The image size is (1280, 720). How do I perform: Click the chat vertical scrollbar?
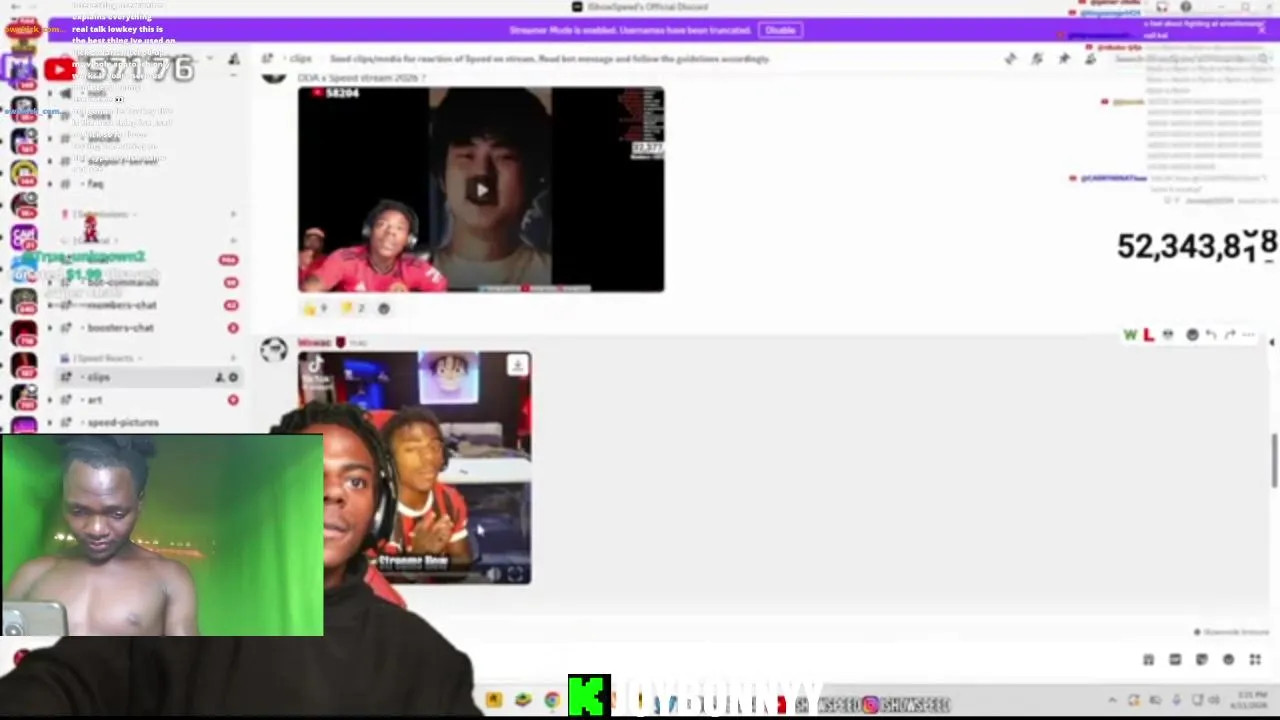pos(1274,460)
